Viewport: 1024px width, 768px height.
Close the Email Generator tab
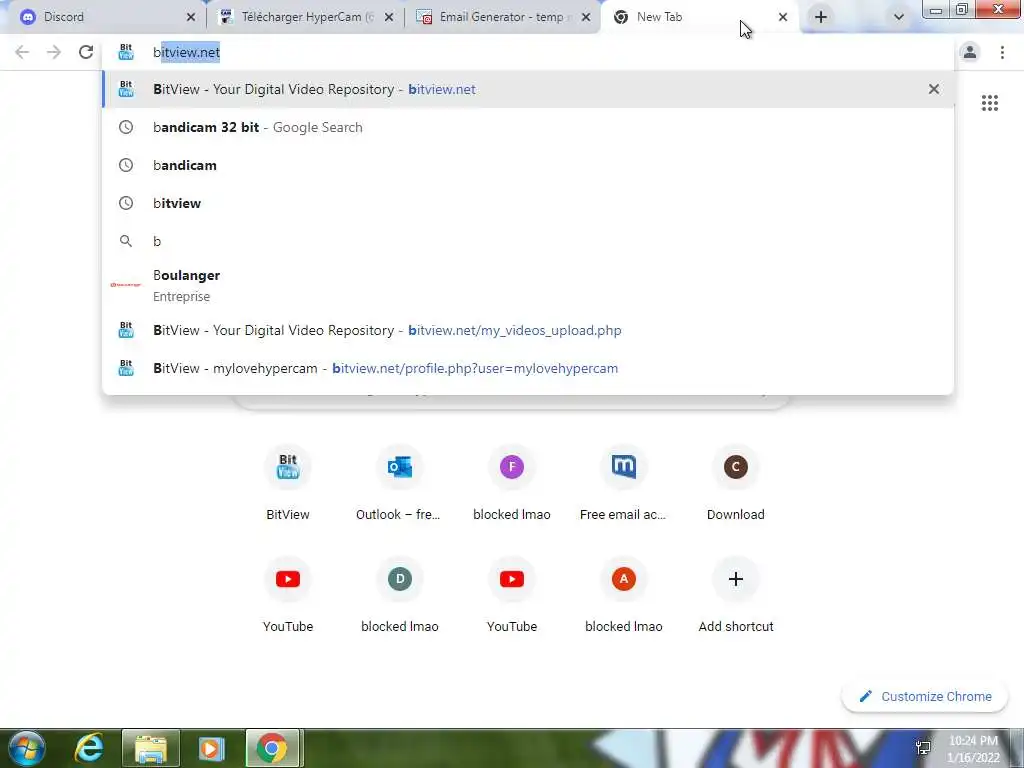tap(586, 18)
